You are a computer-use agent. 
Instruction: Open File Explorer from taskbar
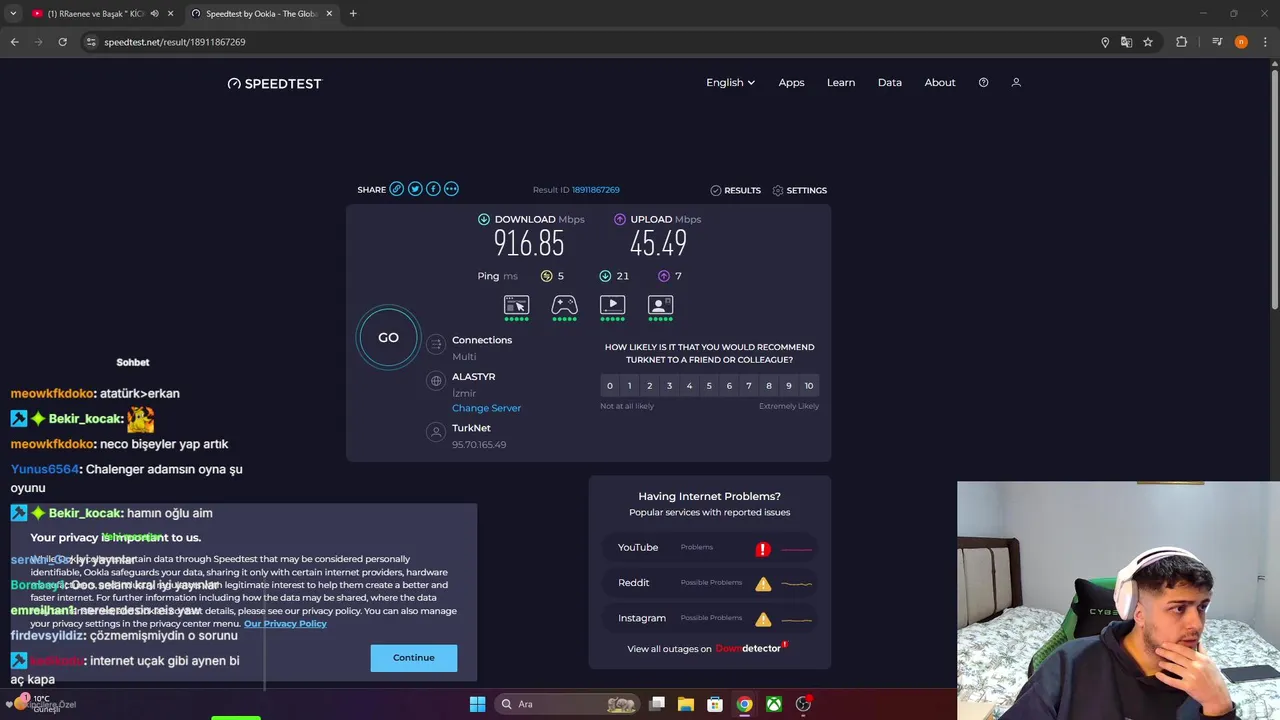click(x=686, y=704)
